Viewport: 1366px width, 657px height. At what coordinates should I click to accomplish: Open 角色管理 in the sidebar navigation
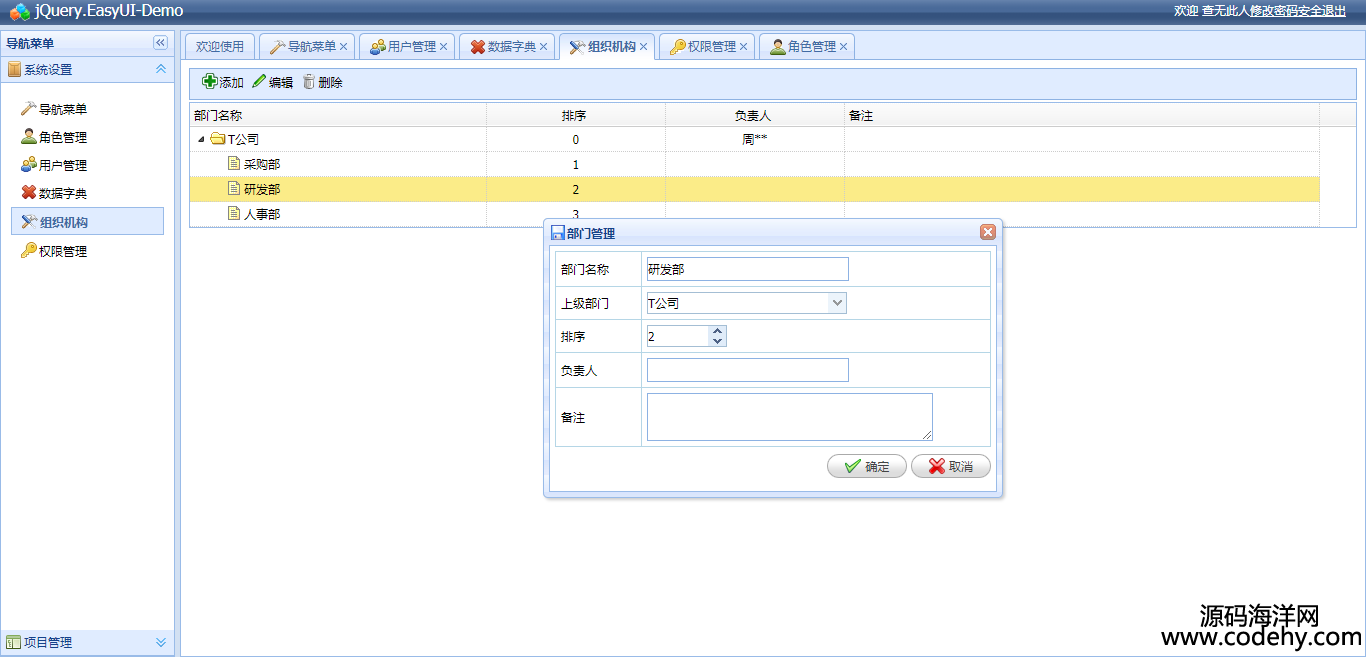(62, 138)
